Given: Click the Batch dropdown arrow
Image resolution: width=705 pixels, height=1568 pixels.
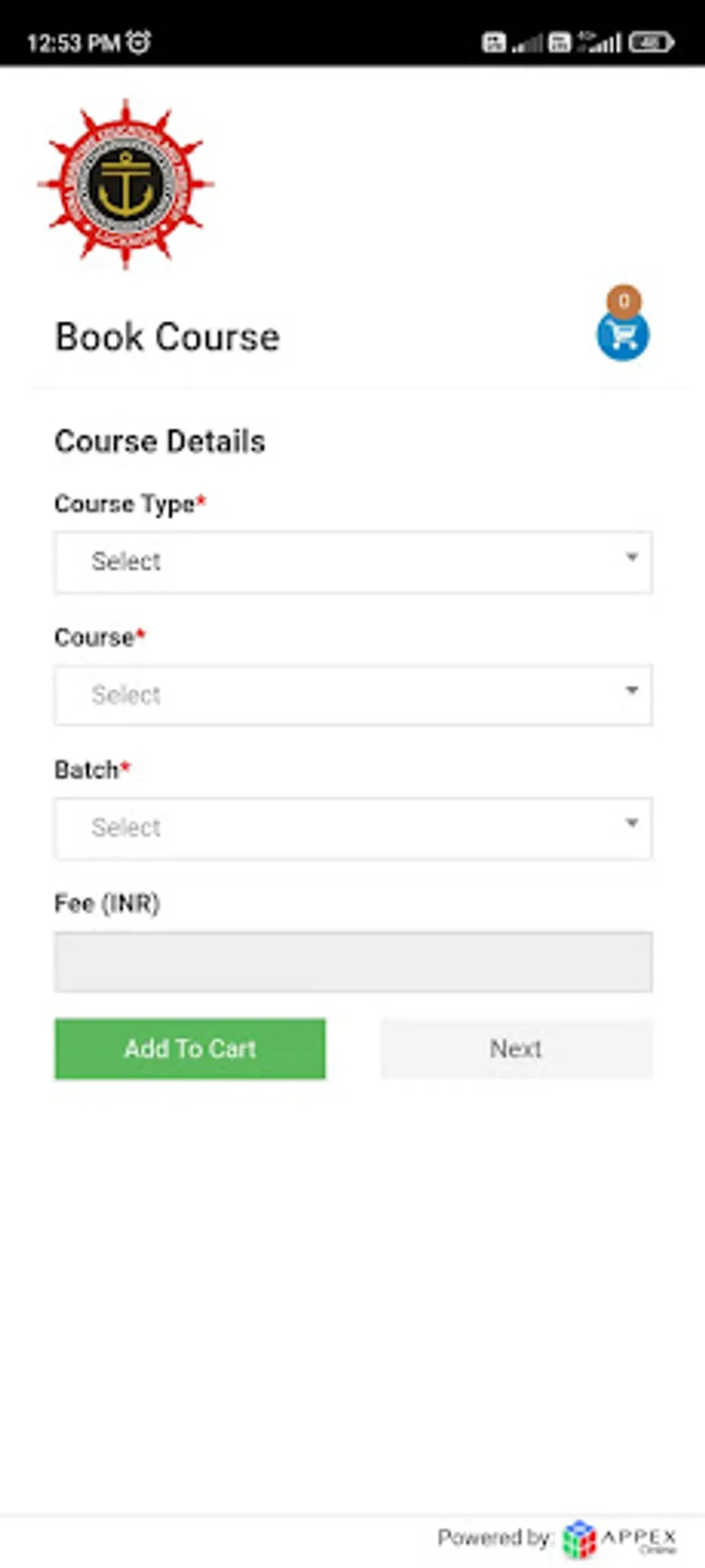Looking at the screenshot, I should (631, 823).
